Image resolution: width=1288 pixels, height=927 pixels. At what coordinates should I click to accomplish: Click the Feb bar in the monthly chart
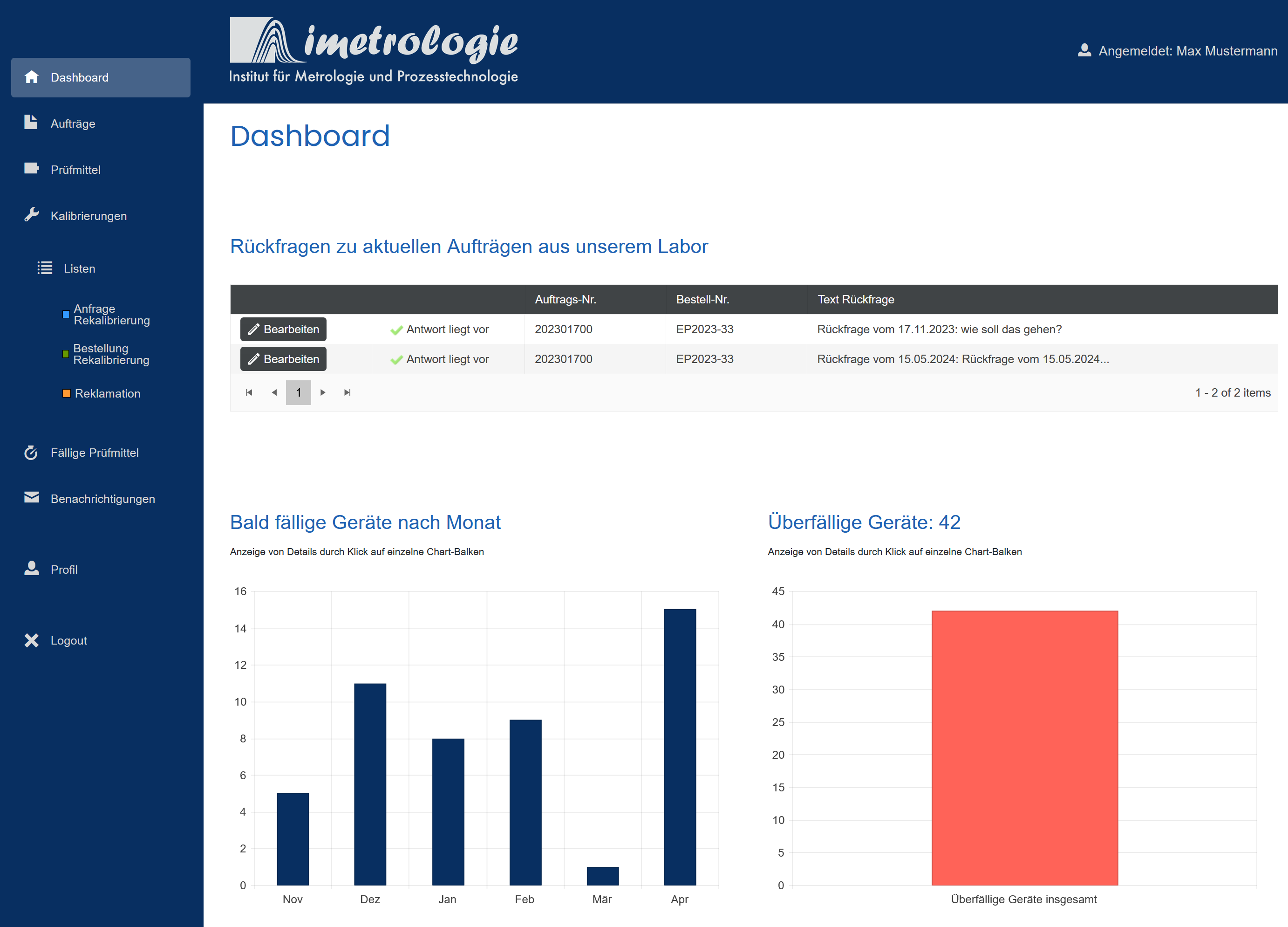pos(525,803)
